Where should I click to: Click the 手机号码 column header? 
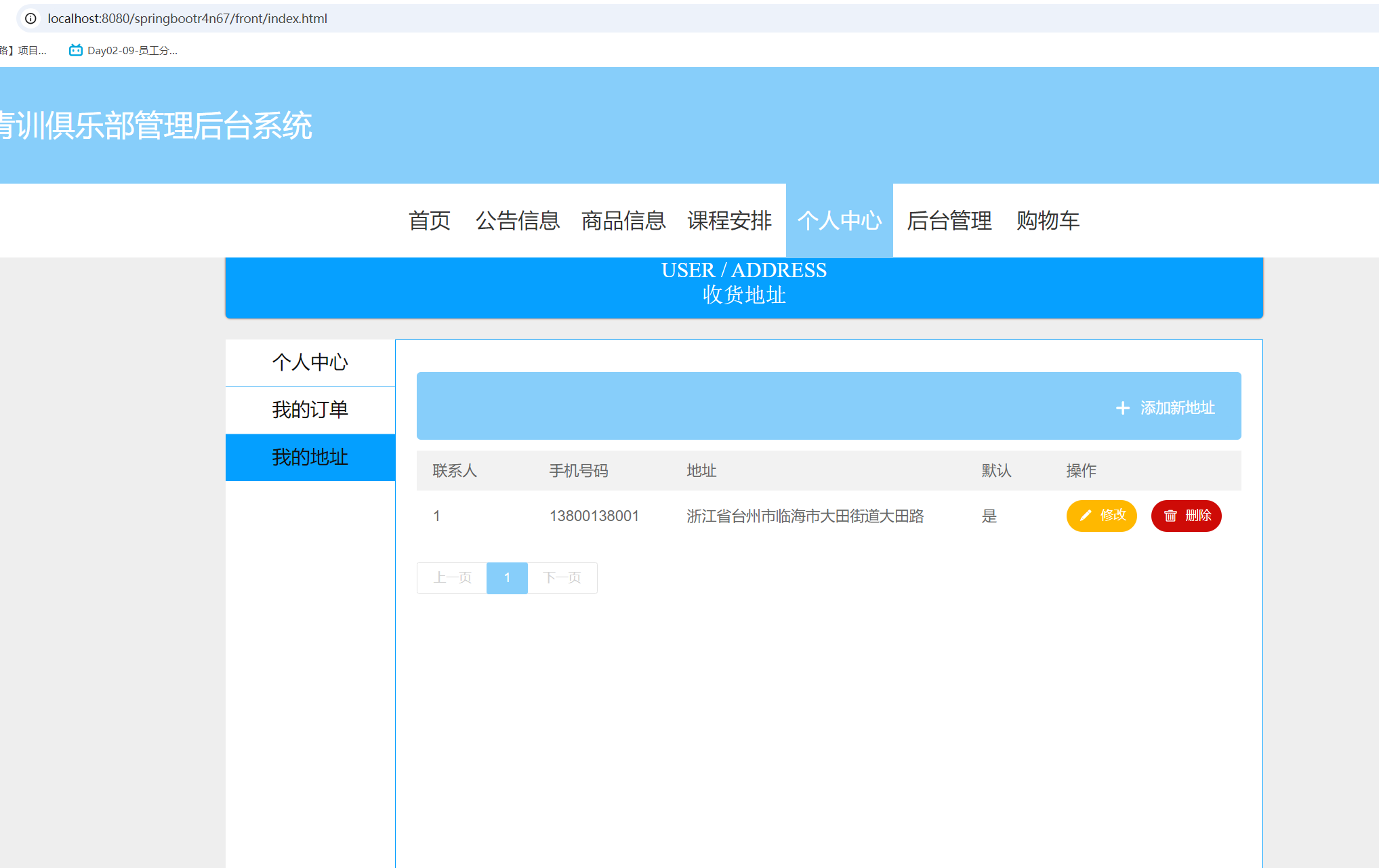(x=579, y=471)
